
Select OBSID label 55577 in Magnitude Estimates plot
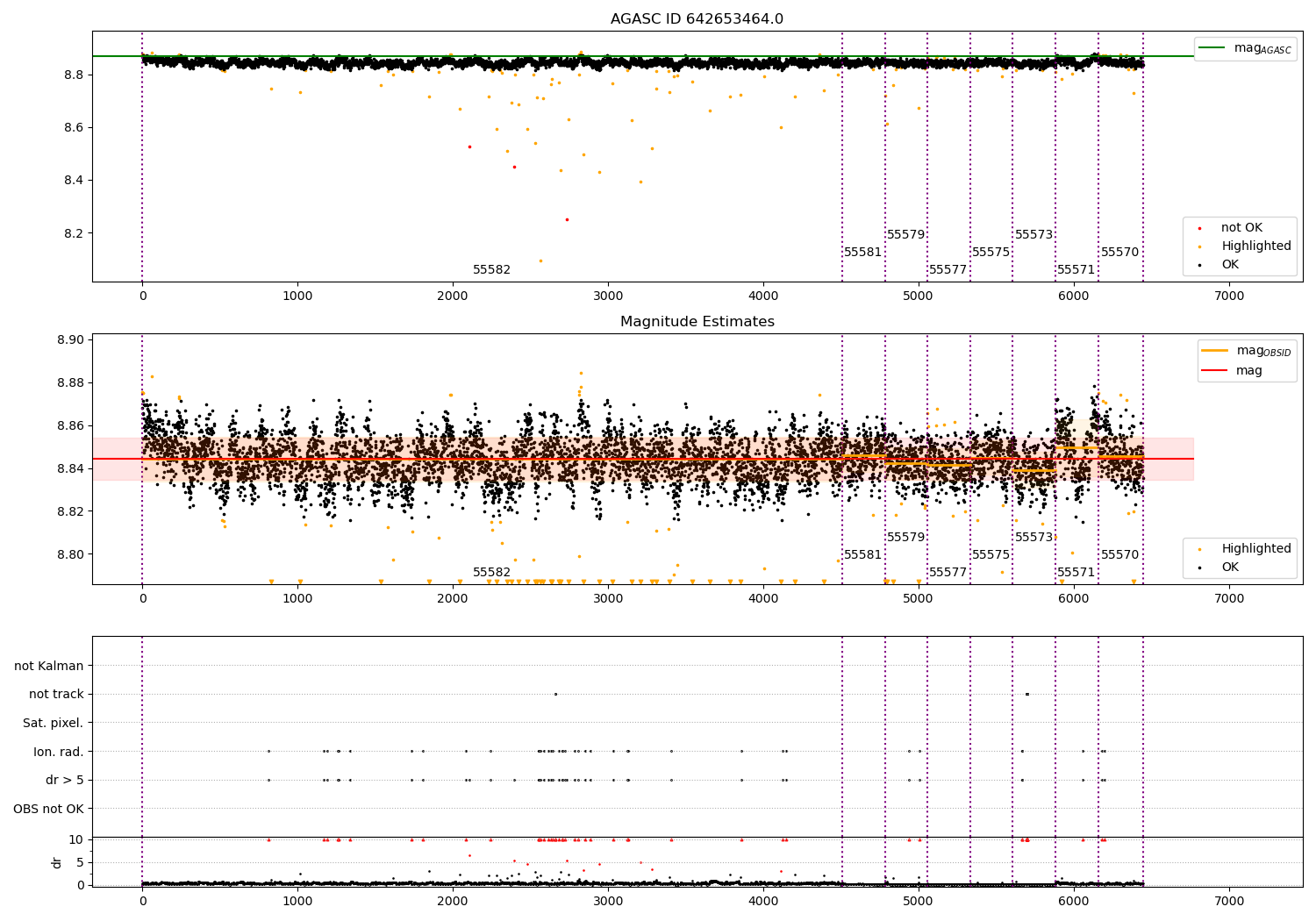(948, 573)
